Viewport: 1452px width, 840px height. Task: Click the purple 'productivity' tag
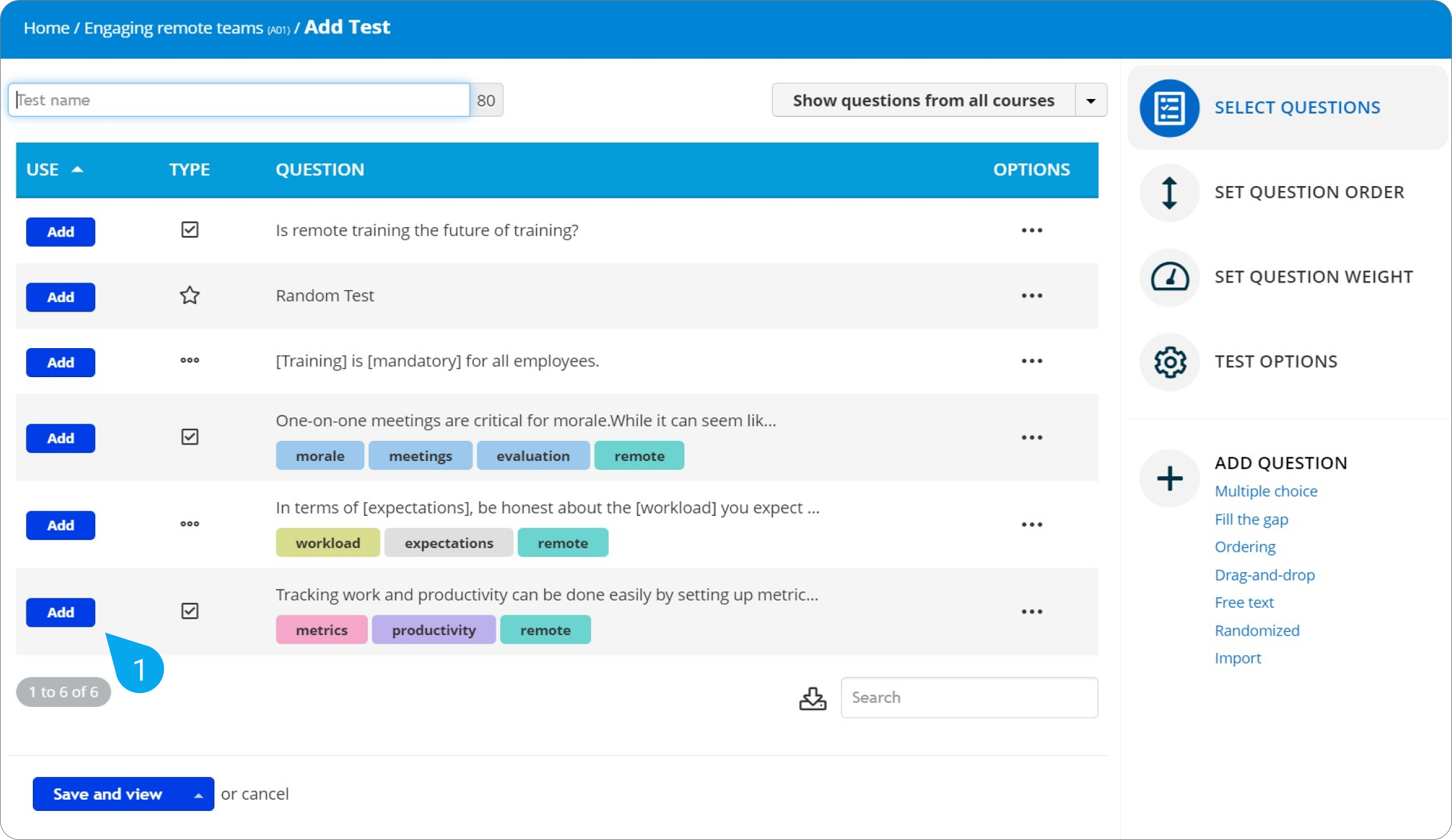pyautogui.click(x=434, y=630)
